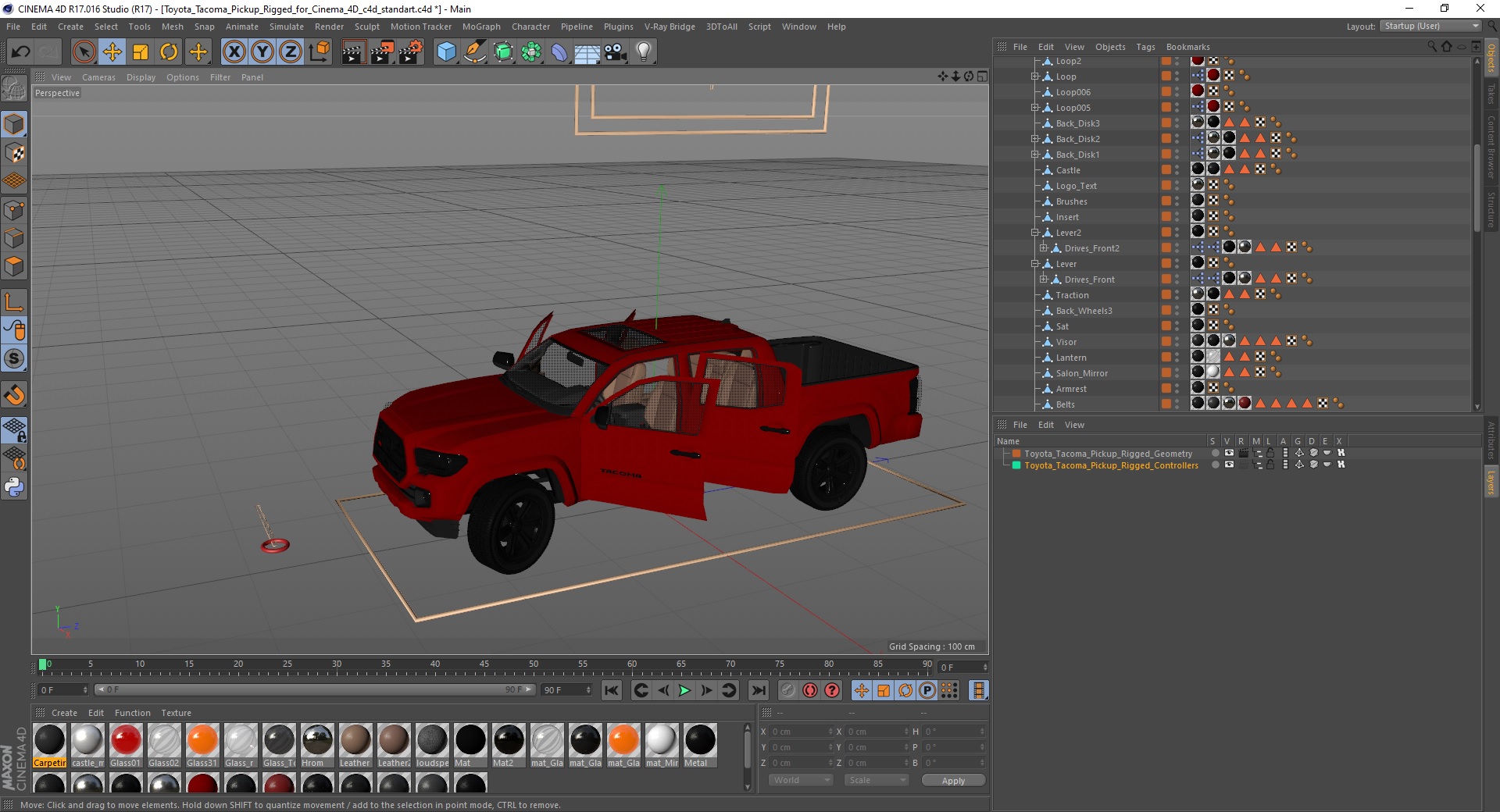Click Make Editable icon in left sidebar

click(14, 89)
